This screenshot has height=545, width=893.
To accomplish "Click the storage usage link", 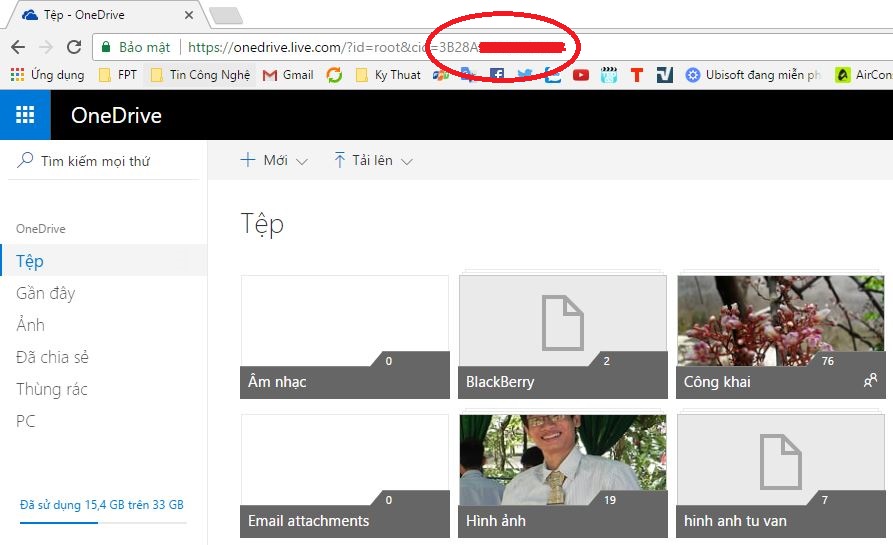I will [102, 505].
